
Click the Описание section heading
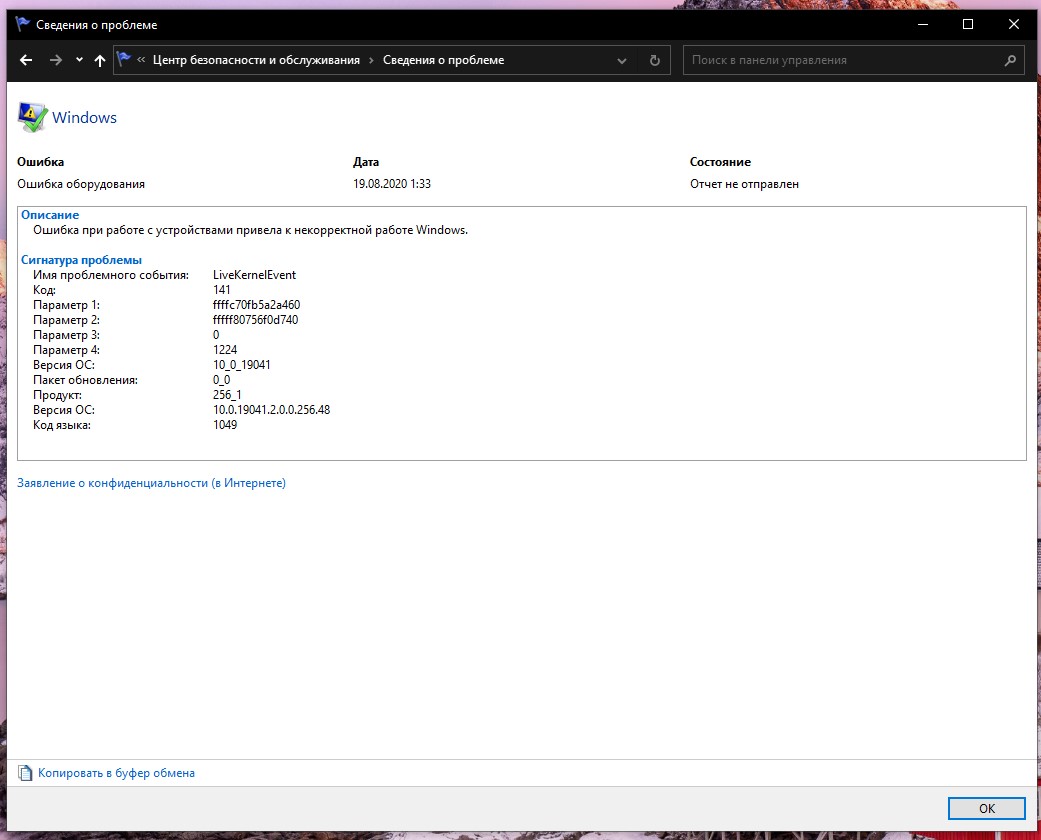coord(50,214)
